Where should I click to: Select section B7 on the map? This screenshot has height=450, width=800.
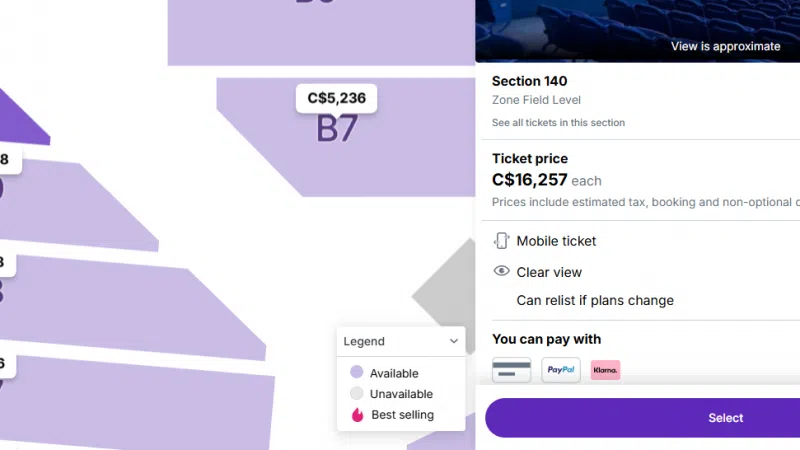pos(337,129)
